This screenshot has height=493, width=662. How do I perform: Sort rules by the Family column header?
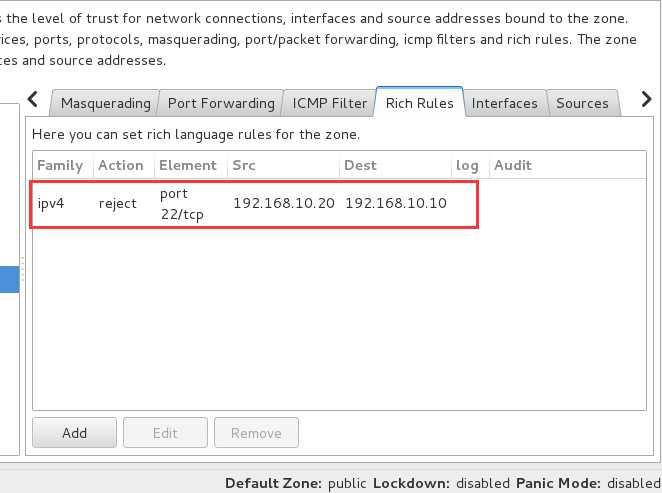click(62, 165)
